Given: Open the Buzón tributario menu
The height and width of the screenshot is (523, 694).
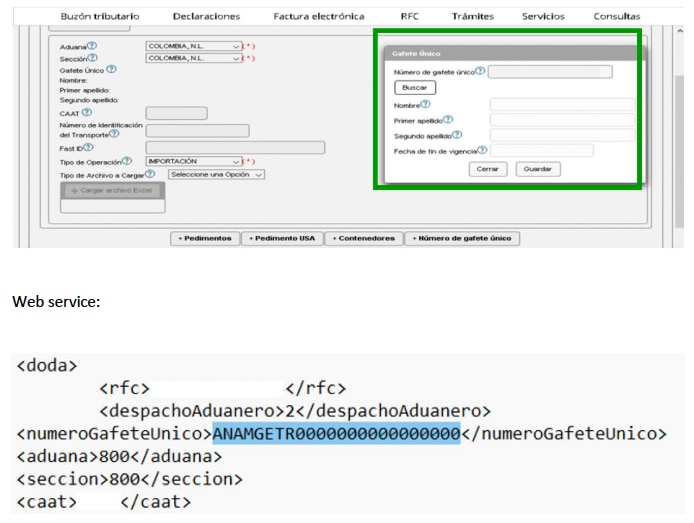Looking at the screenshot, I should click(100, 16).
